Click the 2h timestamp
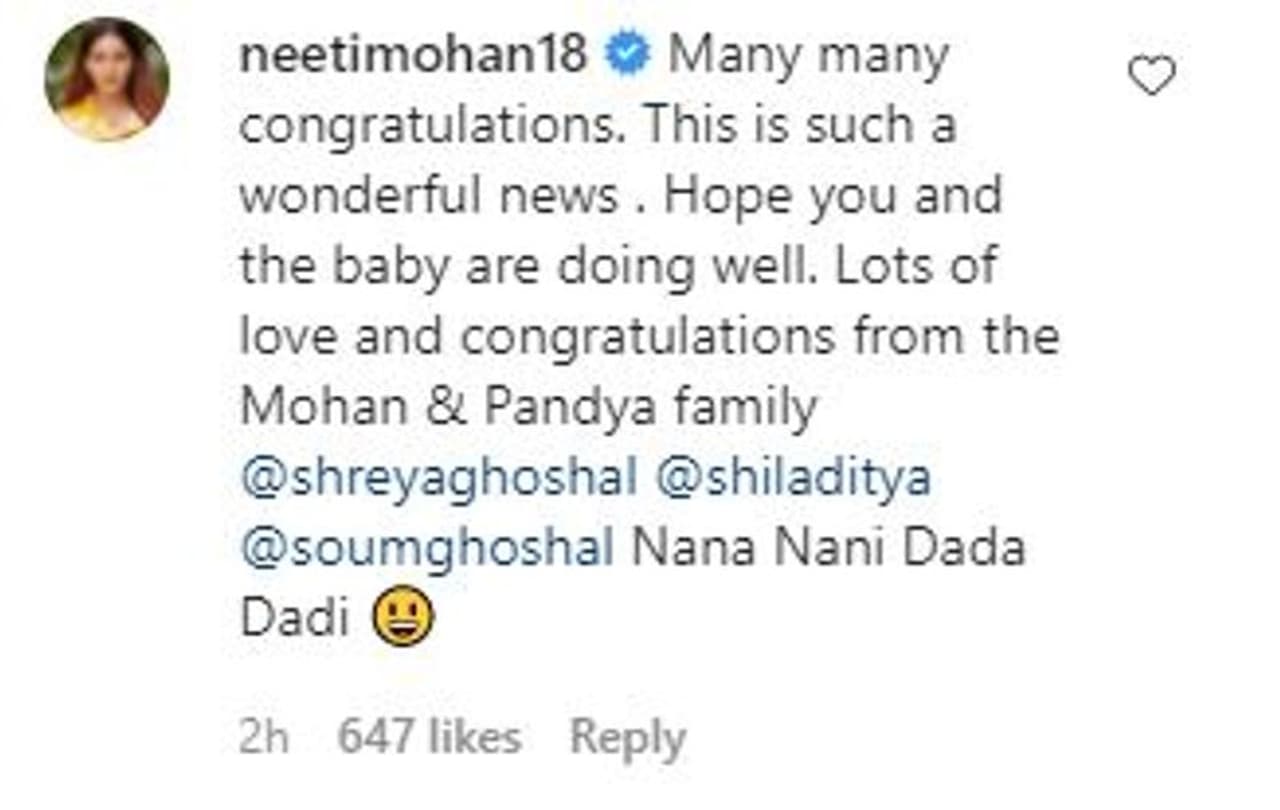Viewport: 1280px width, 810px height. pos(264,739)
